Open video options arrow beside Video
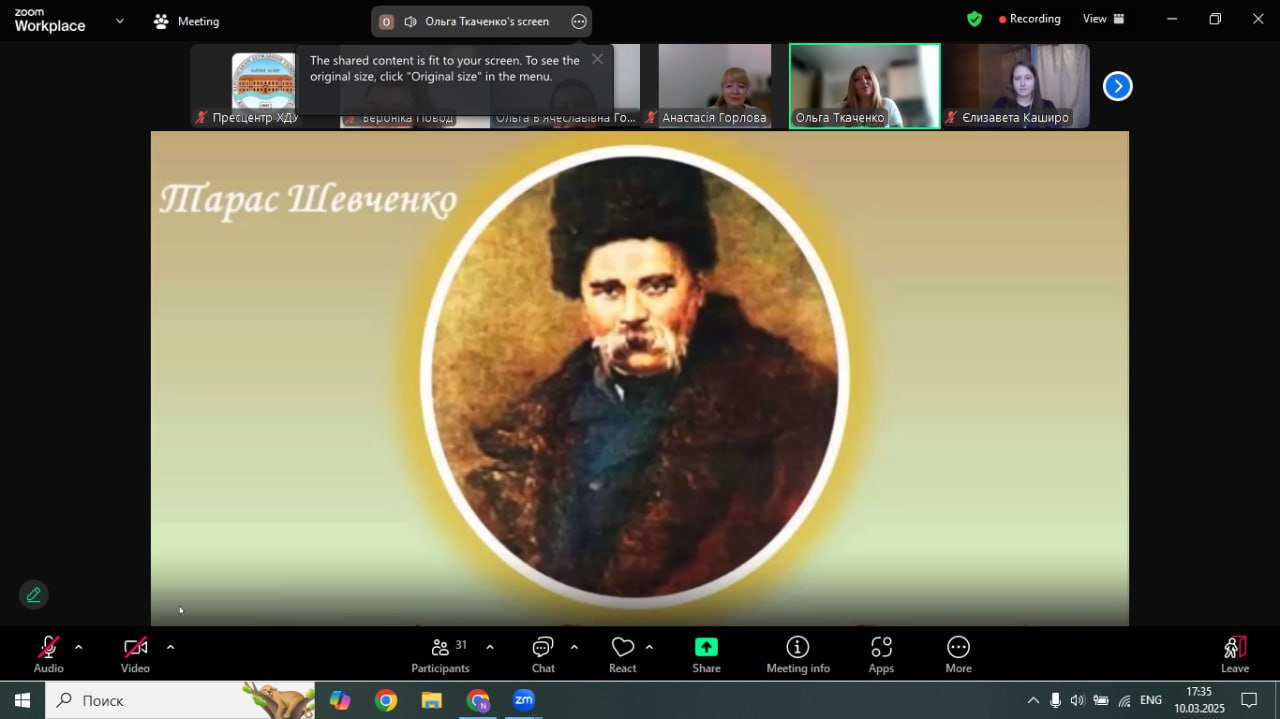The width and height of the screenshot is (1280, 719). (x=170, y=647)
